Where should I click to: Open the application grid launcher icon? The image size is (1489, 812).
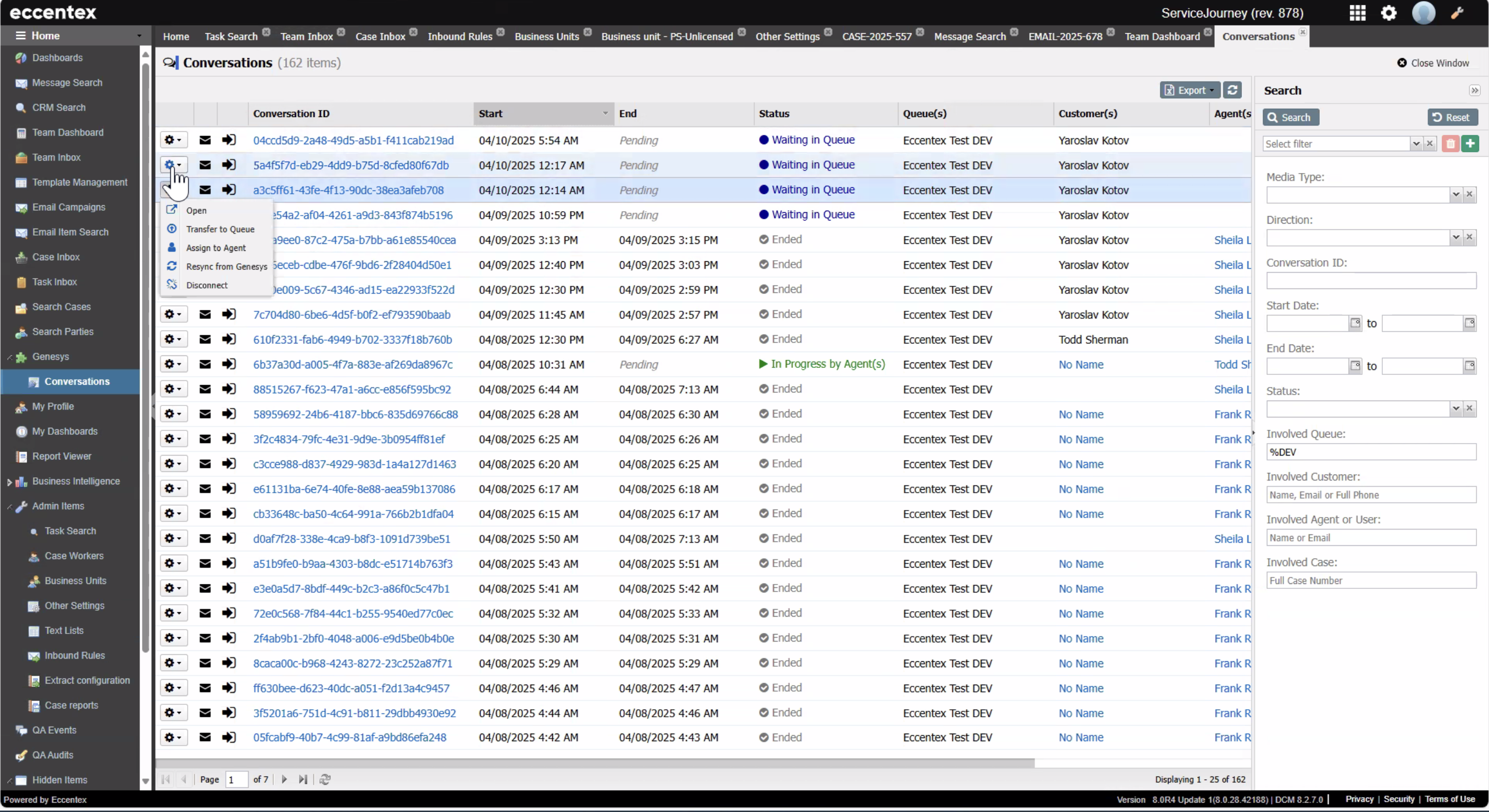pos(1357,13)
